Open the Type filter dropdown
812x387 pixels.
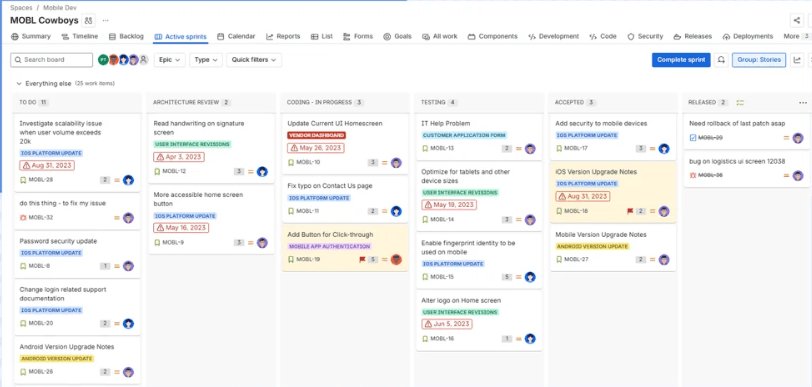point(206,60)
